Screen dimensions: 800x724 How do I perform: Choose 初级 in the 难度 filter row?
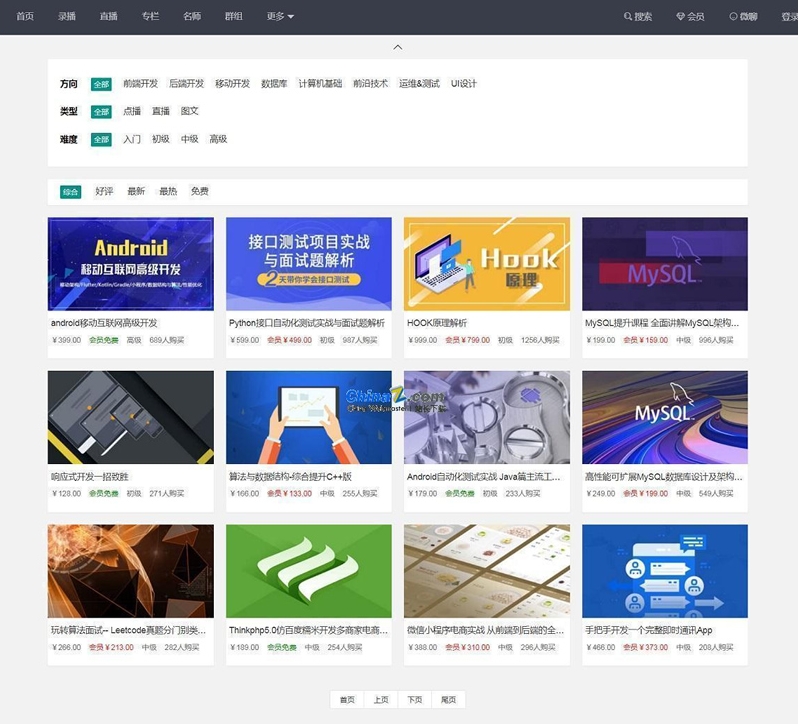tap(161, 139)
